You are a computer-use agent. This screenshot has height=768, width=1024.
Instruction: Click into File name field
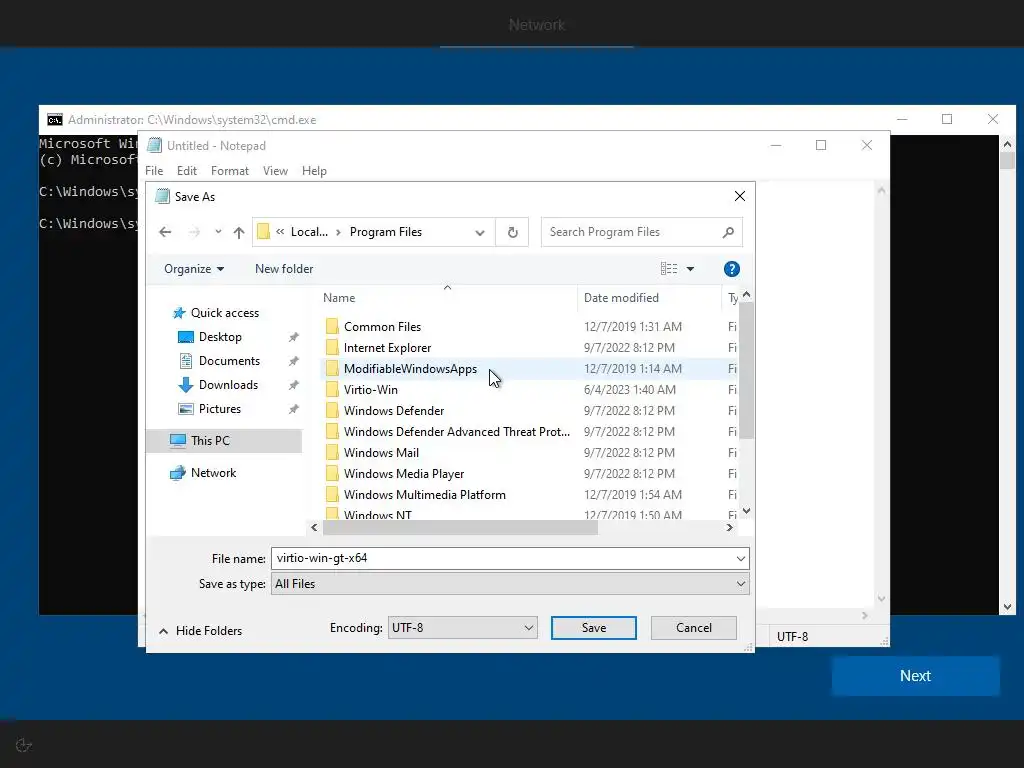pos(503,558)
